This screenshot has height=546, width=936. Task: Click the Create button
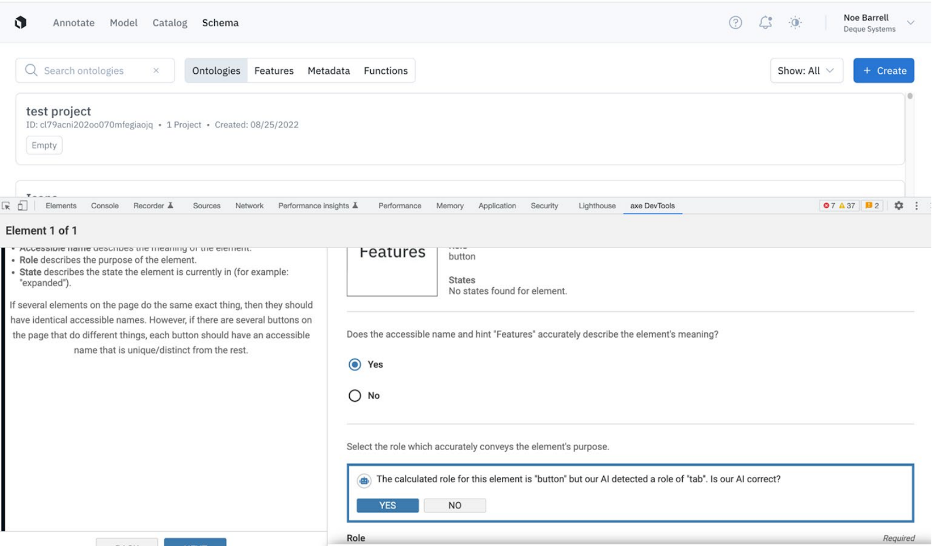point(883,71)
